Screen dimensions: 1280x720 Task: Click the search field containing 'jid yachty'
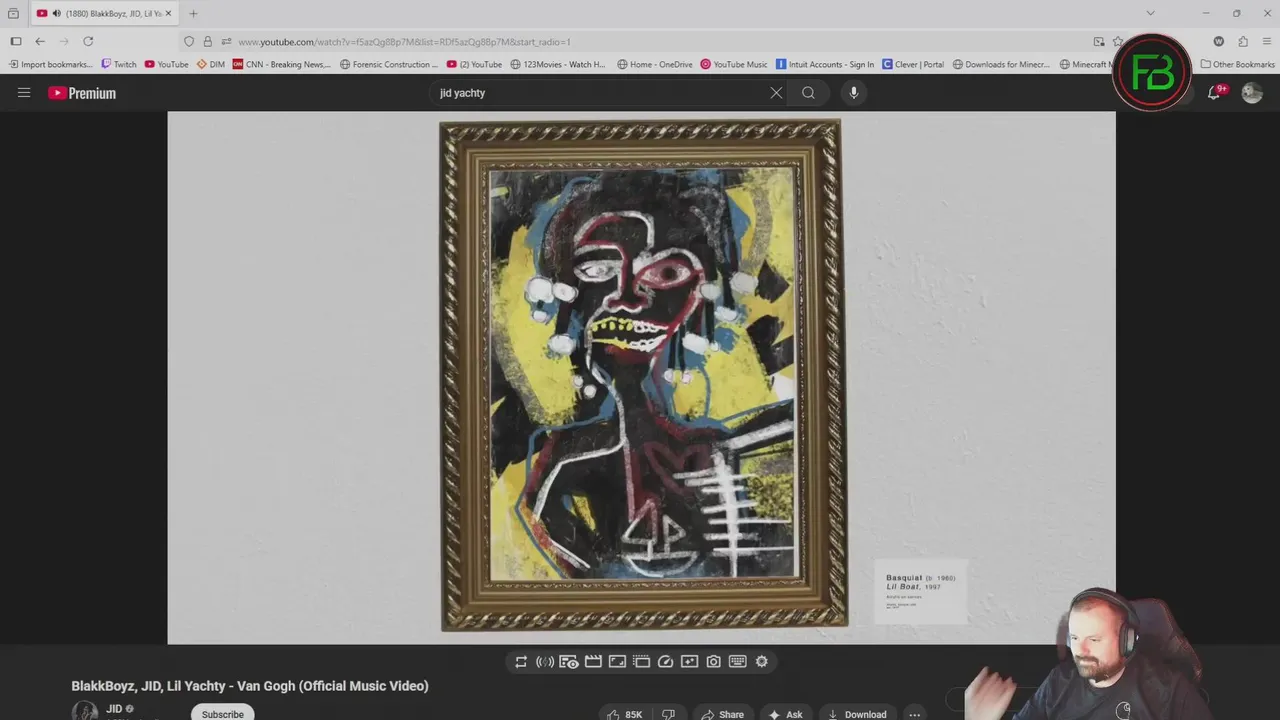[x=600, y=93]
